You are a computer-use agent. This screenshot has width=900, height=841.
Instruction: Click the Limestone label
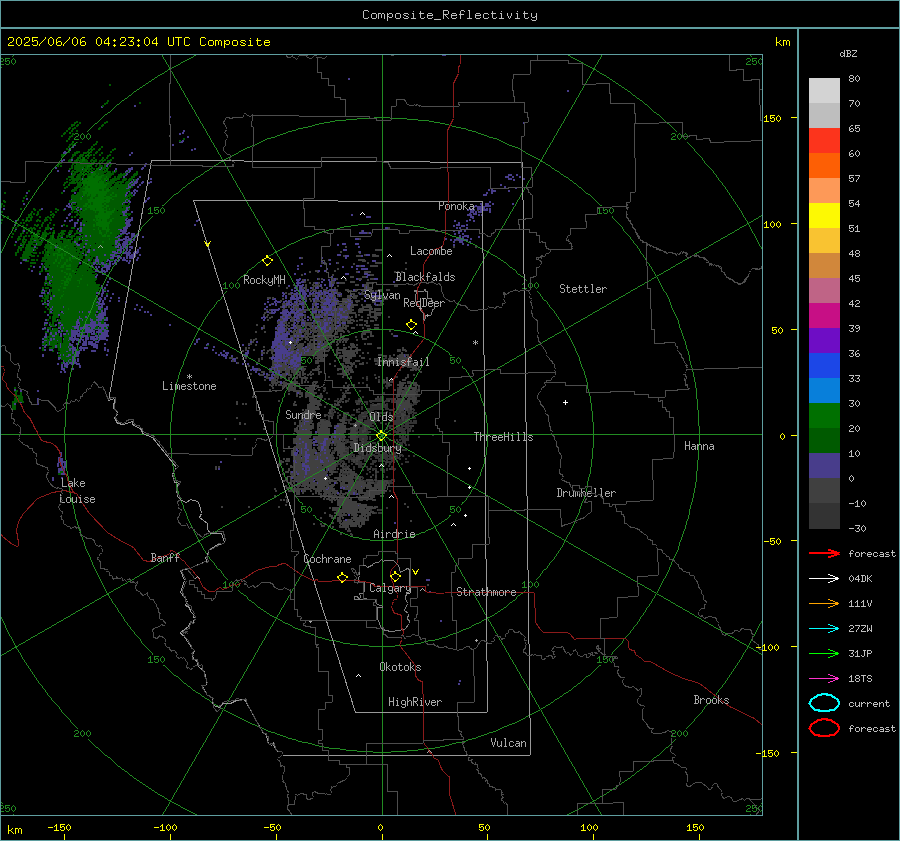point(189,386)
